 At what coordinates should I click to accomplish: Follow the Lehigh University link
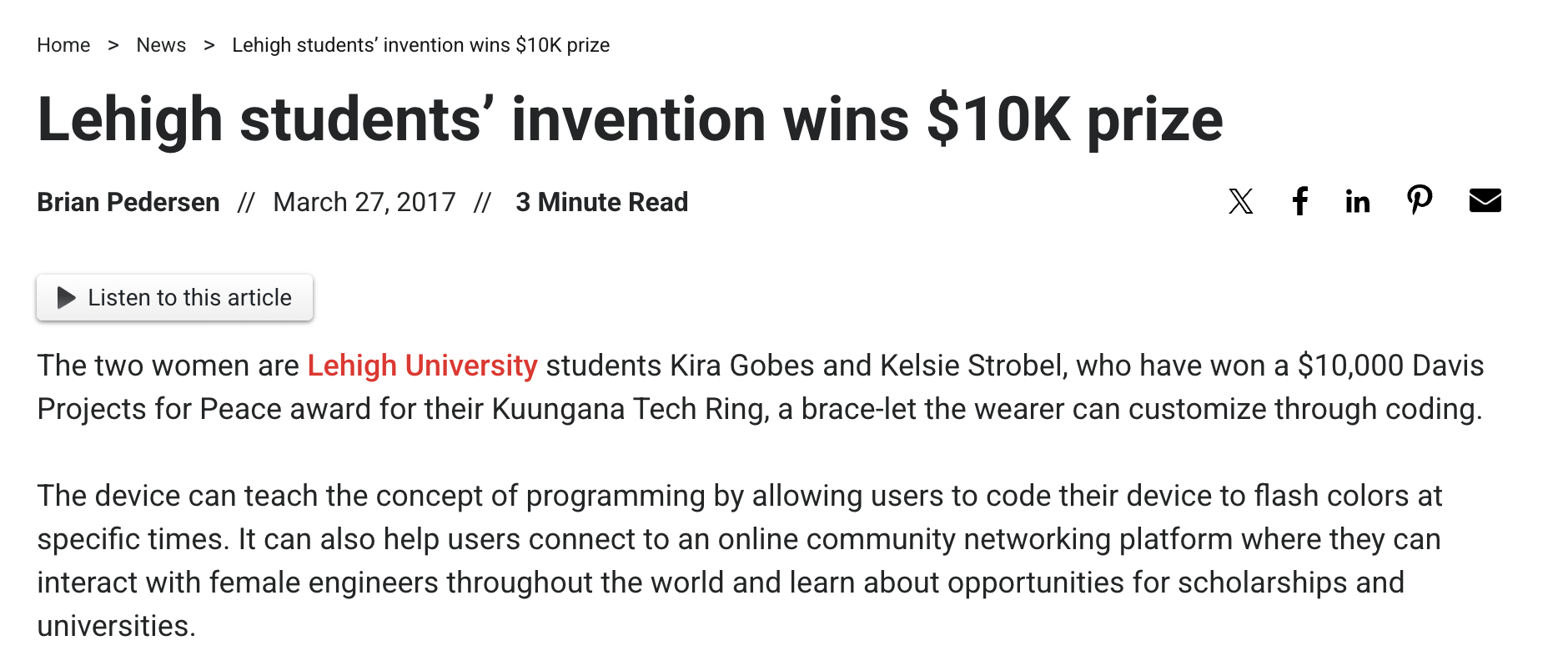(x=421, y=366)
